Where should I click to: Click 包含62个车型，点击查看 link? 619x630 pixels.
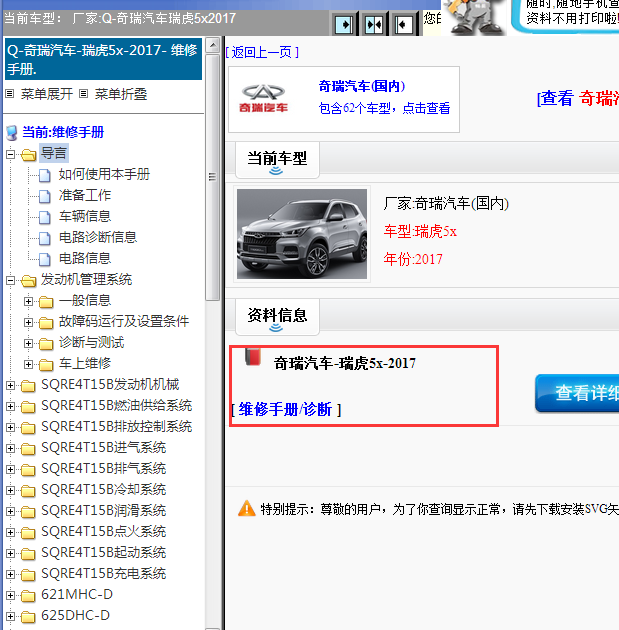[x=384, y=108]
